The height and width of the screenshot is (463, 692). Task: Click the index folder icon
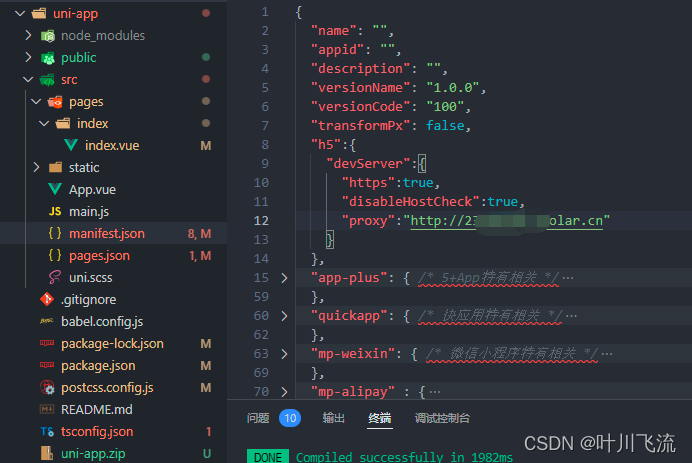pyautogui.click(x=63, y=124)
